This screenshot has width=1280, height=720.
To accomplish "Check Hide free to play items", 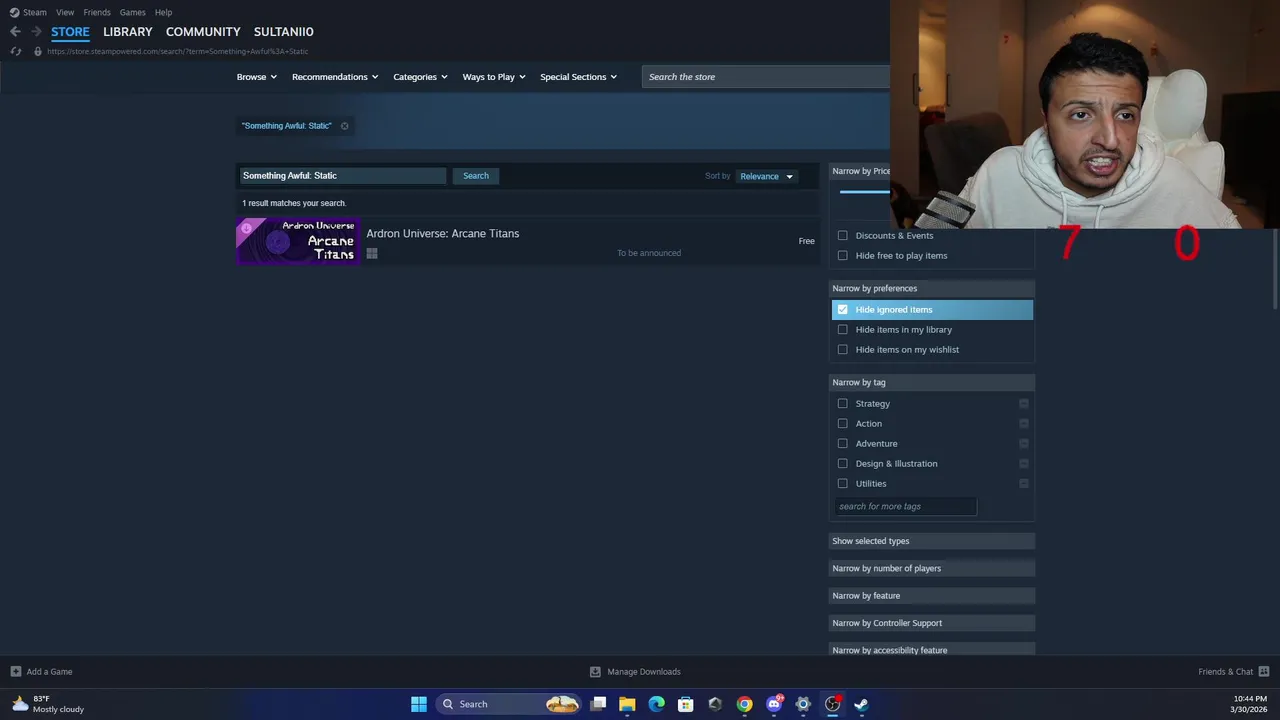I will click(x=842, y=256).
